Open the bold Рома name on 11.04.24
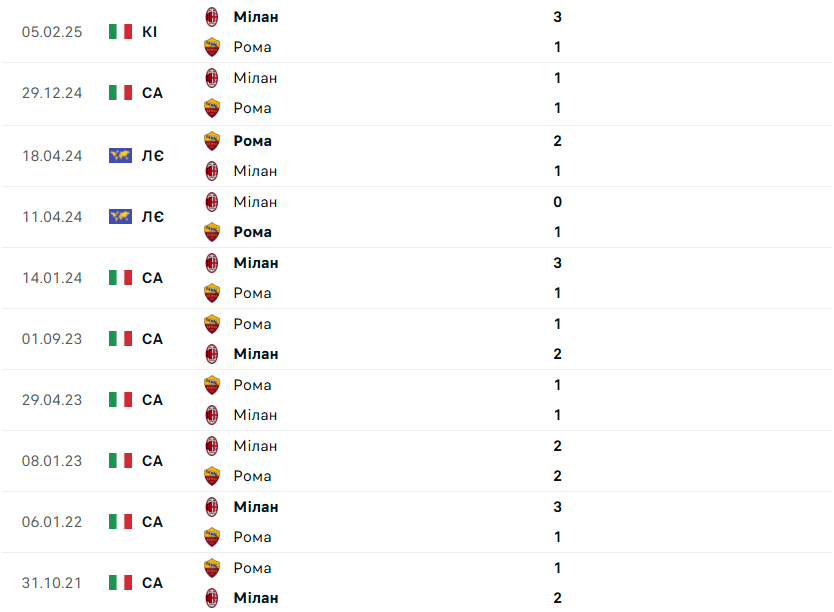 253,232
